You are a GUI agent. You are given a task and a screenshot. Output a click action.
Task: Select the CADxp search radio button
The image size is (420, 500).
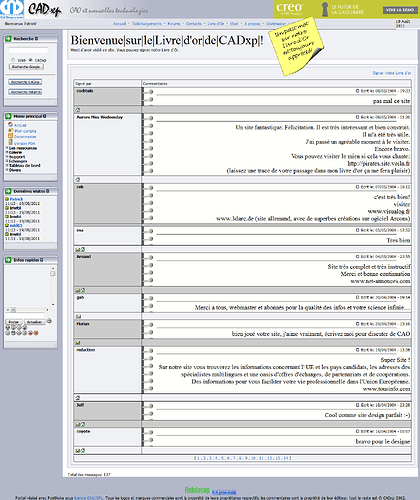click(x=31, y=60)
